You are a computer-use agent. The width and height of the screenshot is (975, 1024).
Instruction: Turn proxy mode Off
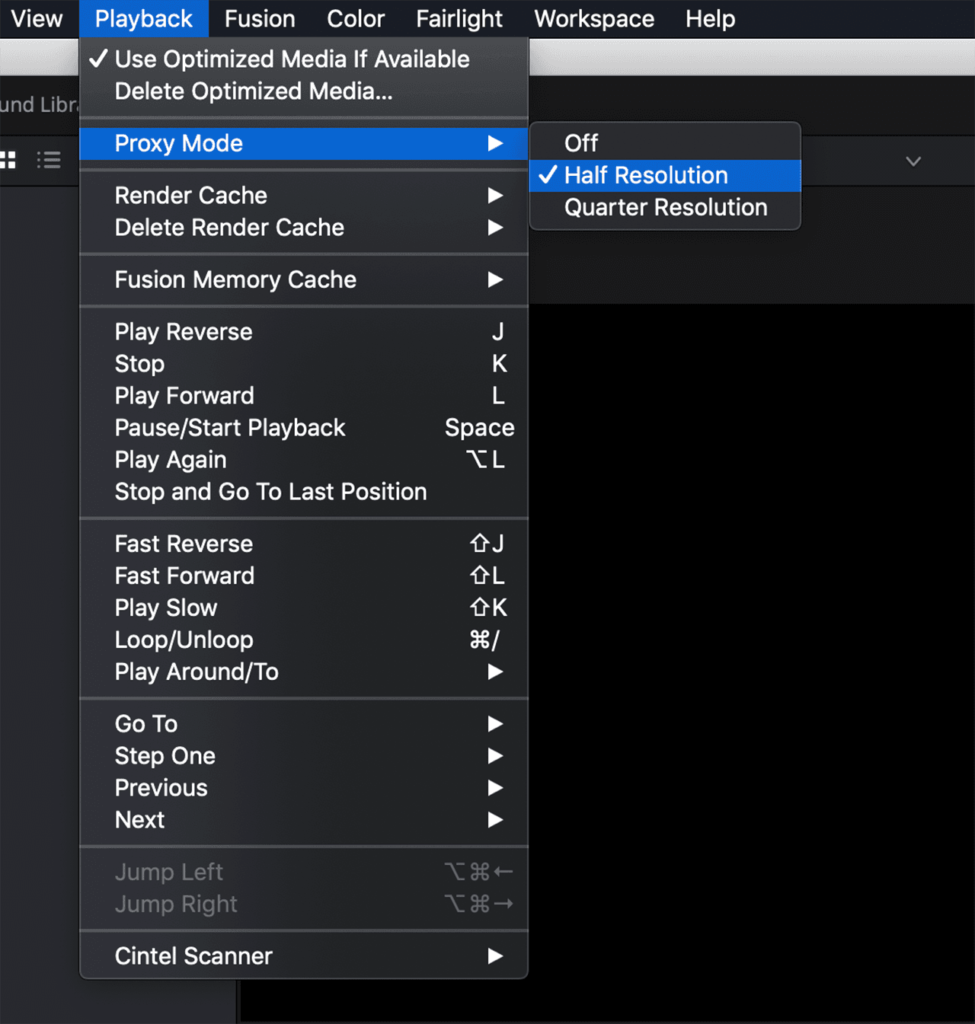pos(665,144)
